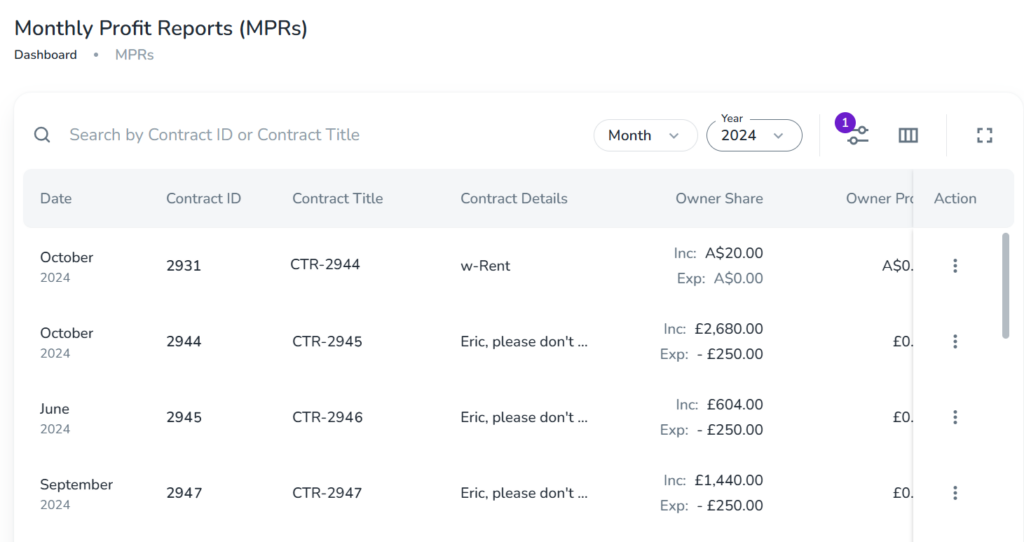
Task: Click the purple filter count badge
Action: click(x=846, y=123)
